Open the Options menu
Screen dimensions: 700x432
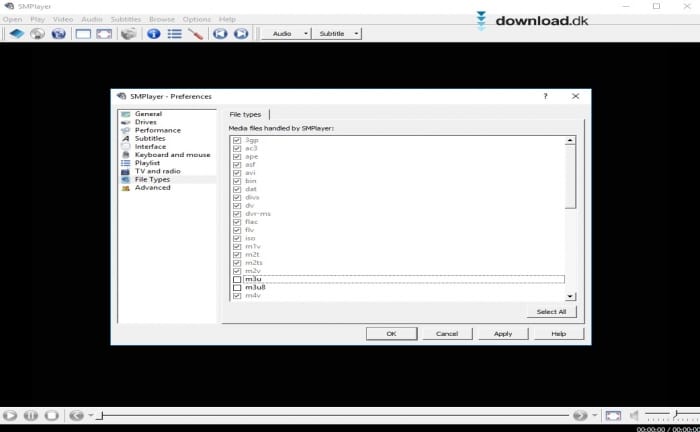click(196, 19)
